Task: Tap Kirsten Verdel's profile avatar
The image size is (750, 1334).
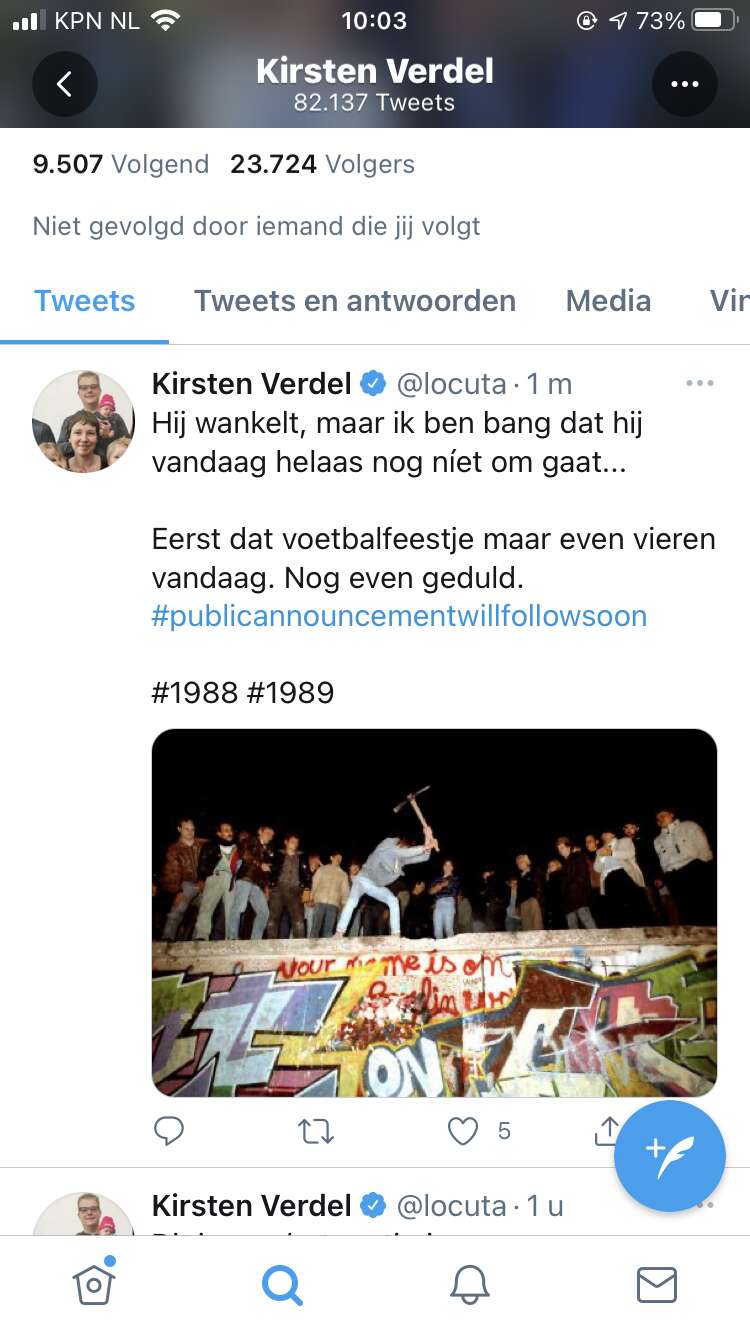Action: coord(84,421)
